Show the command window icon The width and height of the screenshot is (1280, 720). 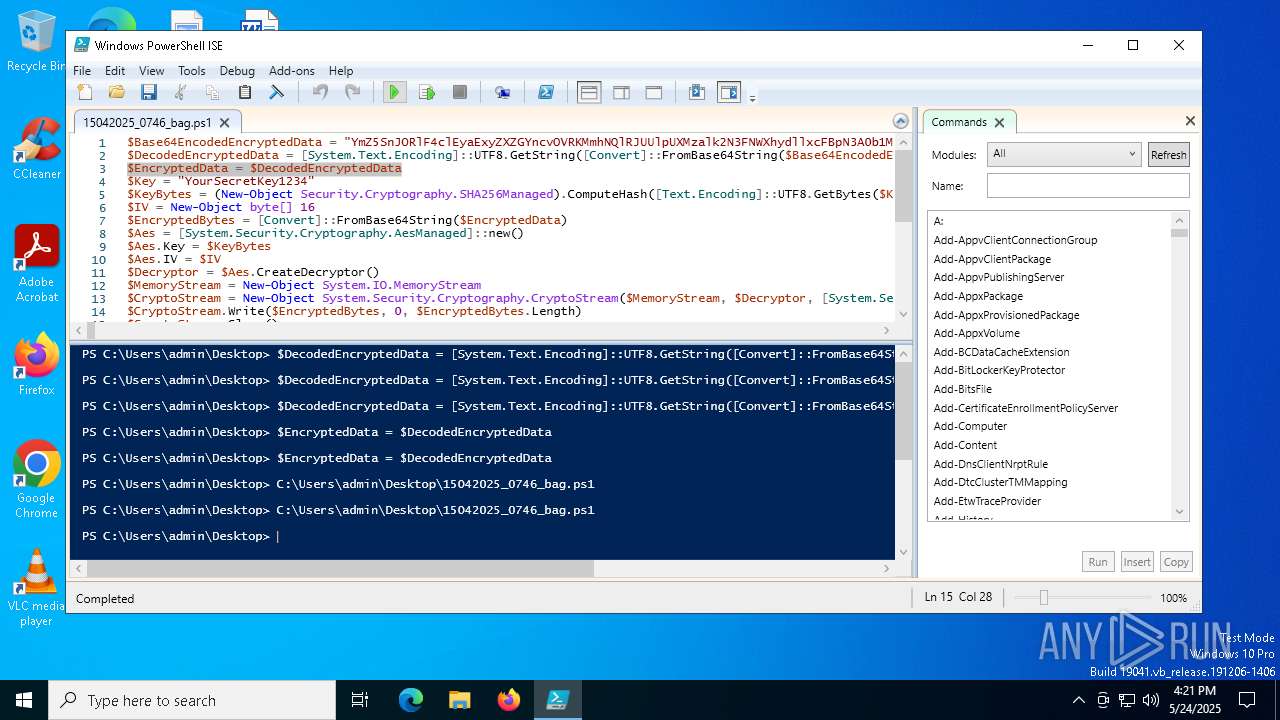coord(697,92)
